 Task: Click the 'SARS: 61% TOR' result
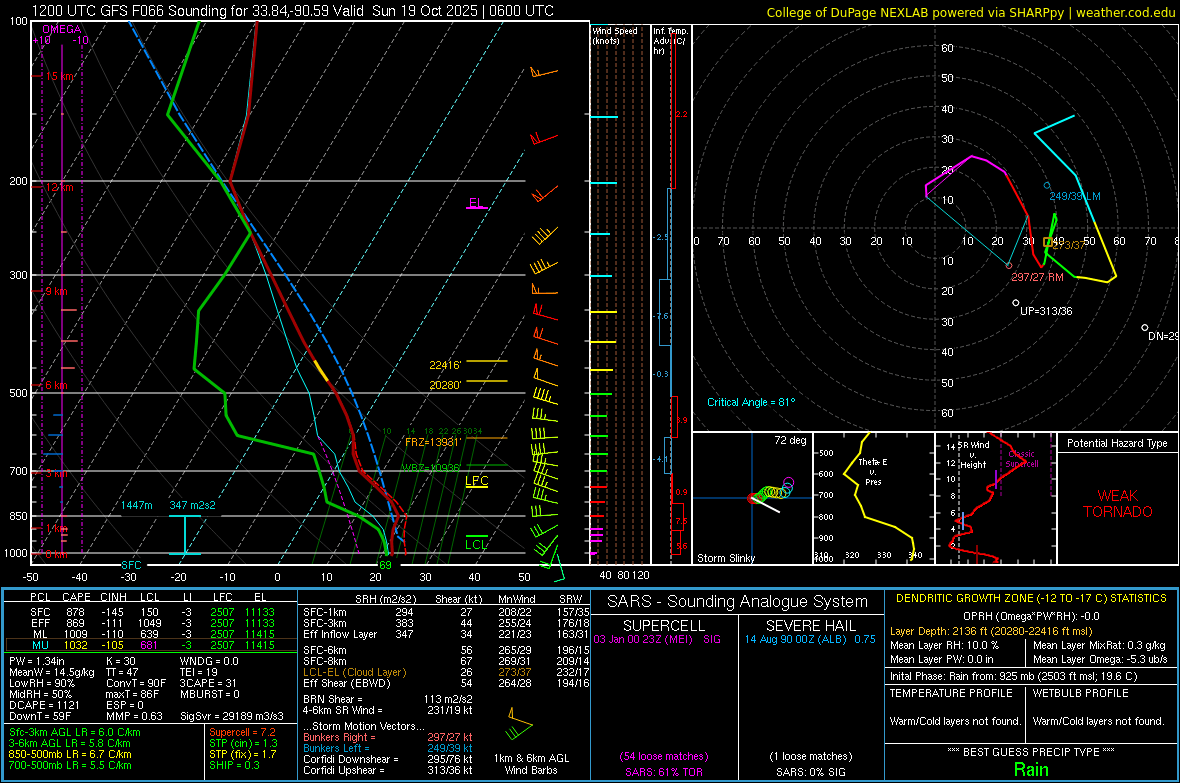pos(664,772)
